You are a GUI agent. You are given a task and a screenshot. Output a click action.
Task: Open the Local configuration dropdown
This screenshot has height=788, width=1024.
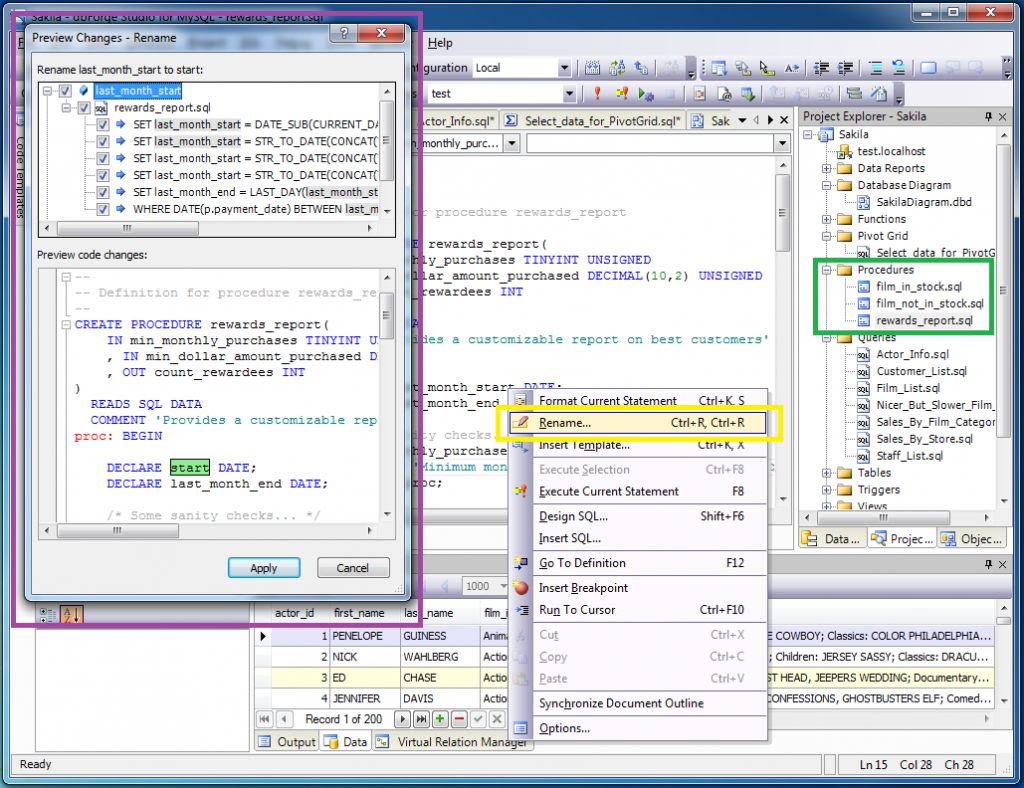tap(565, 67)
